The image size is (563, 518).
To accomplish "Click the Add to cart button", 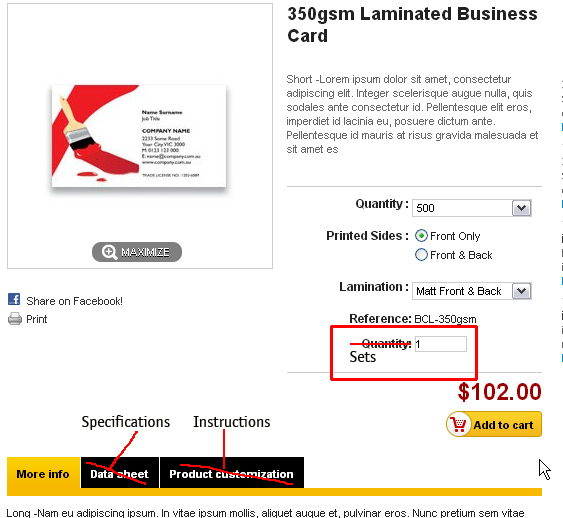I will tap(494, 424).
